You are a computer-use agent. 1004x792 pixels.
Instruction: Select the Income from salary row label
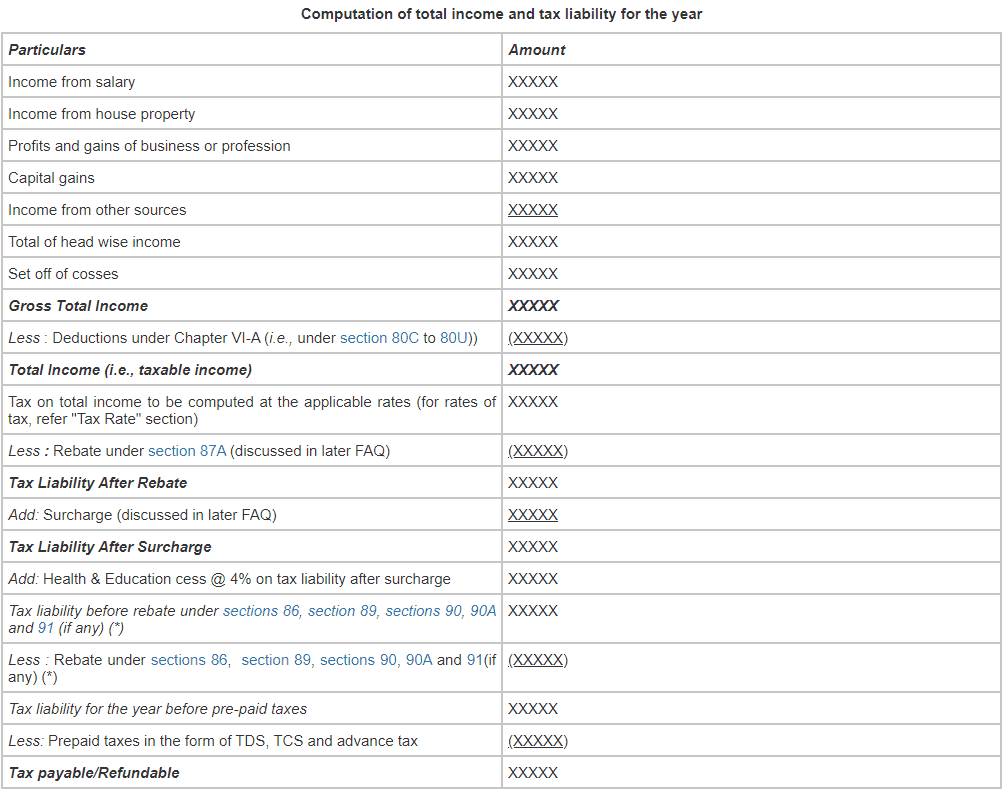click(x=71, y=82)
